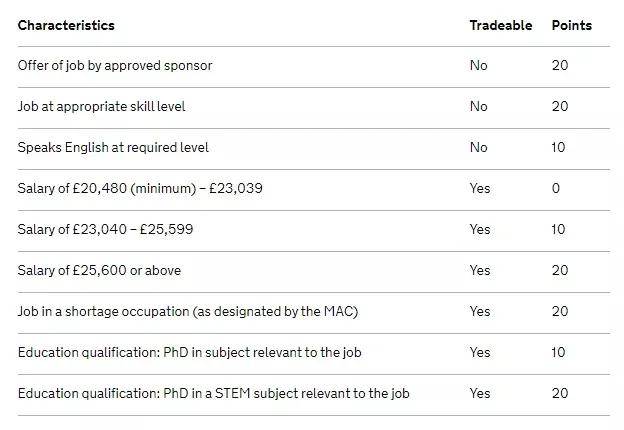The height and width of the screenshot is (430, 624).
Task: Click the 20 points value for STEM PhD
Action: click(560, 393)
